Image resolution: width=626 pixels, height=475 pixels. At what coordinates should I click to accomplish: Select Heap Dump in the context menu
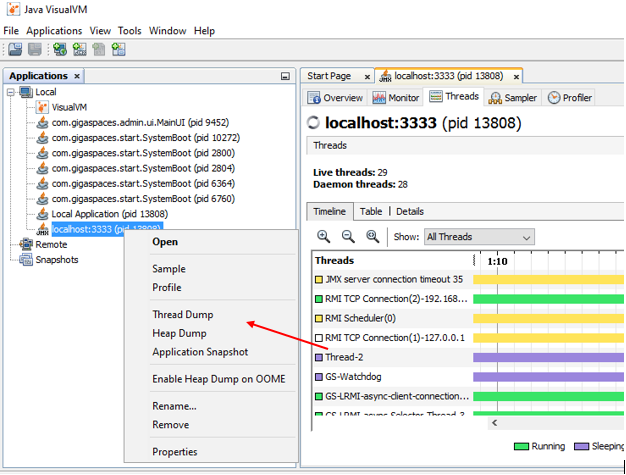click(x=179, y=333)
